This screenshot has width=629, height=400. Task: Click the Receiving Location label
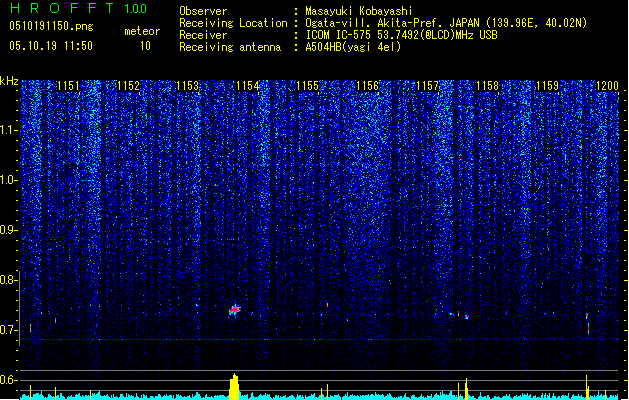pos(233,23)
